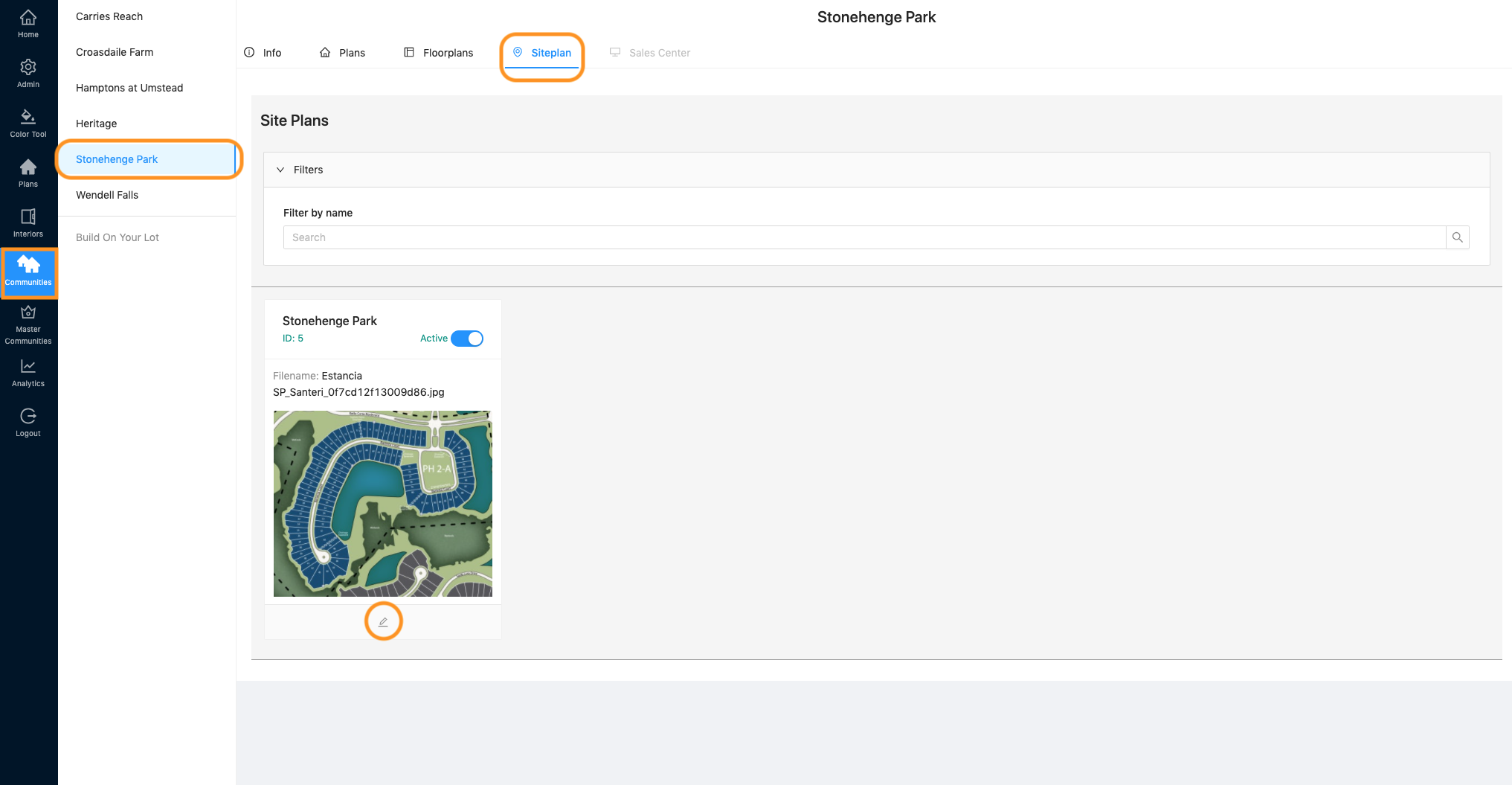The image size is (1512, 785).
Task: Open the Color Tool panel
Action: [28, 120]
